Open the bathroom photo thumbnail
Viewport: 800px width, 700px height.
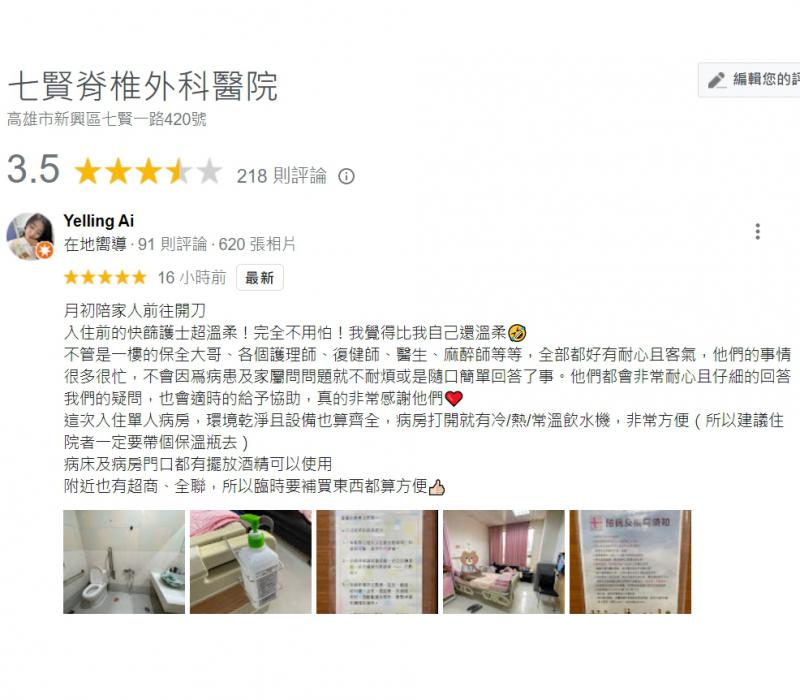(124, 562)
